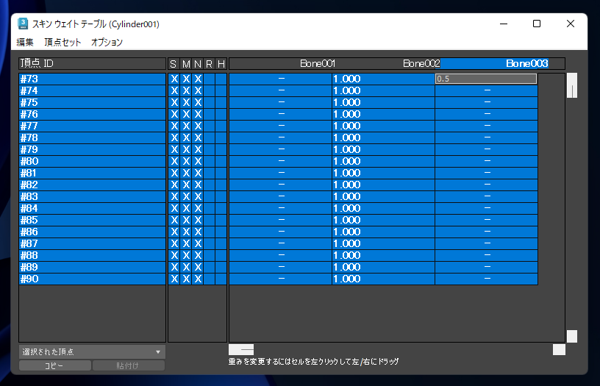Click the Bone002 weight 1.000 for vertex #85

click(x=383, y=220)
